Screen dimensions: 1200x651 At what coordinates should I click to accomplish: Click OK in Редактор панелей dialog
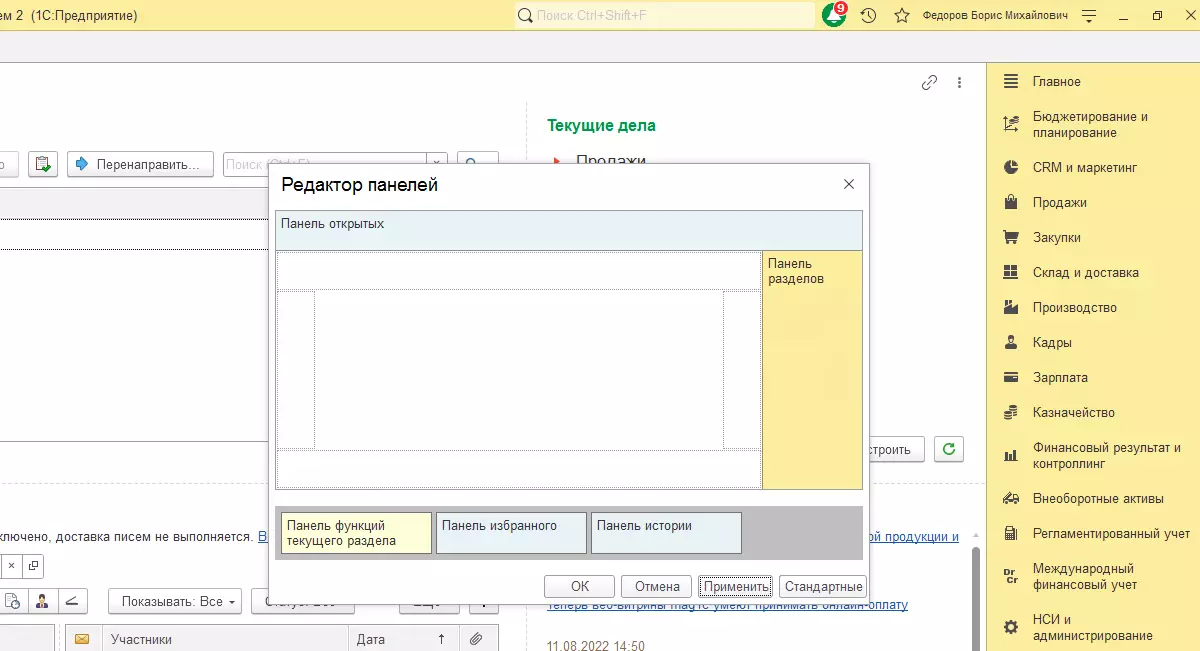click(580, 587)
